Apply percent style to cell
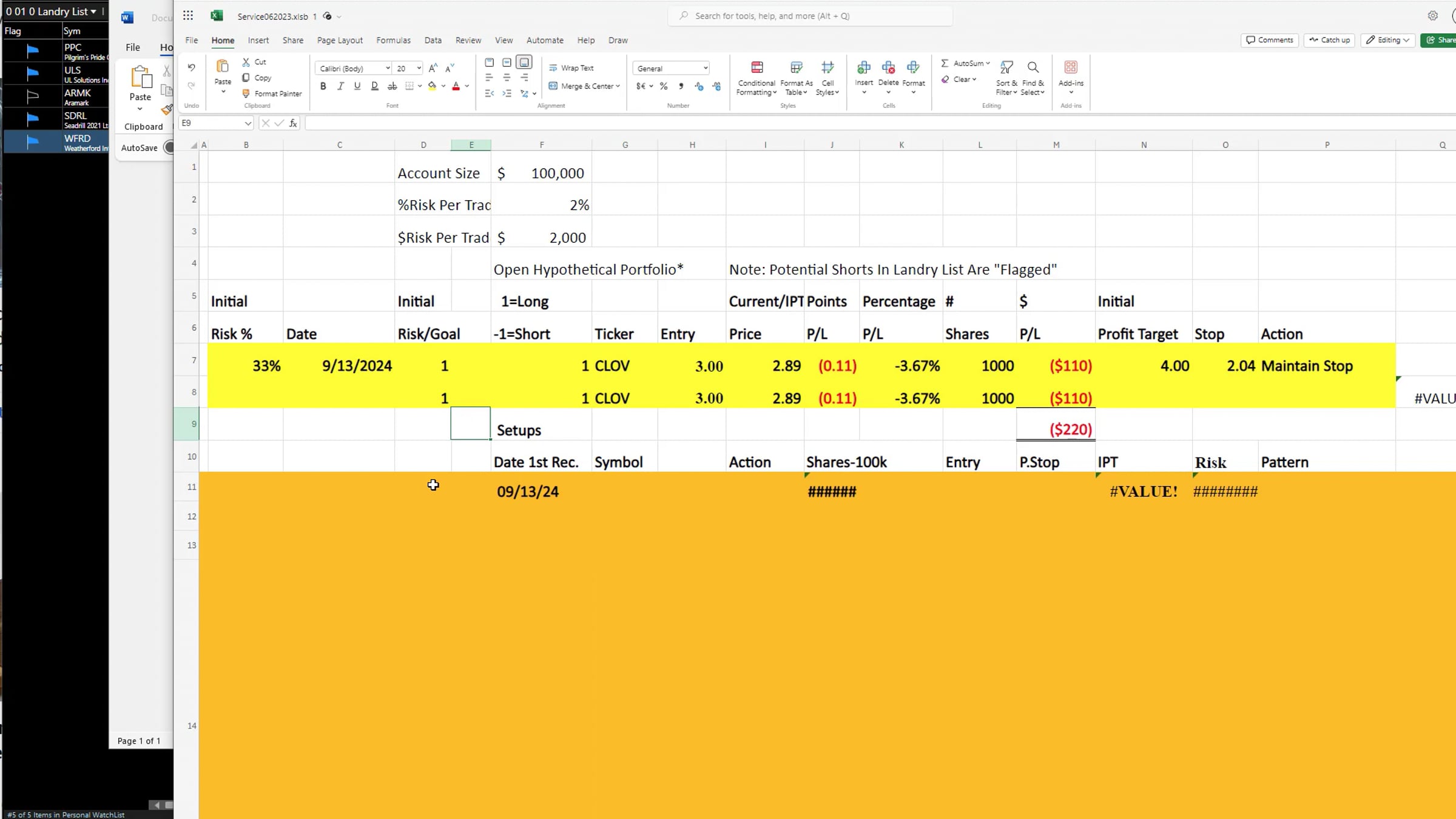The width and height of the screenshot is (1456, 819). 664,86
